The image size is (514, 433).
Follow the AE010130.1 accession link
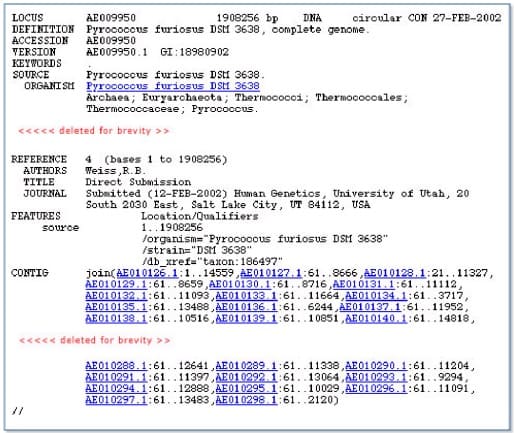click(240, 284)
